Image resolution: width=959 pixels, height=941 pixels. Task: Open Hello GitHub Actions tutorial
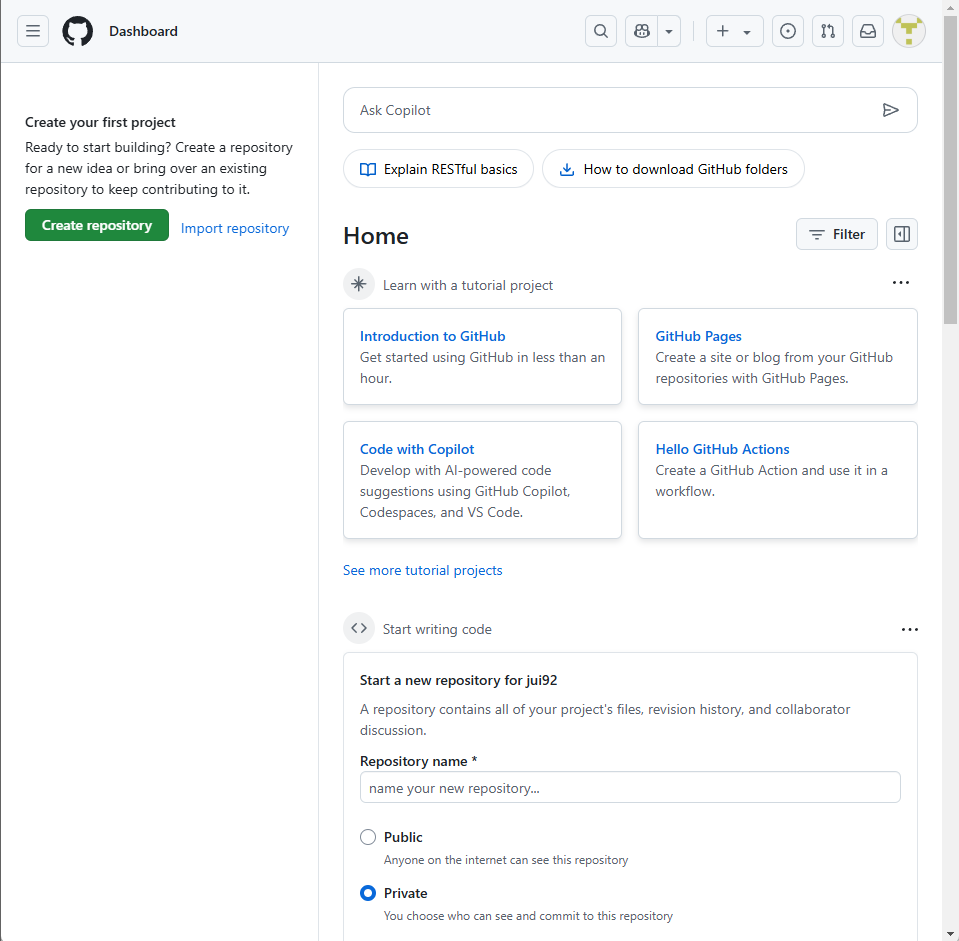point(722,449)
